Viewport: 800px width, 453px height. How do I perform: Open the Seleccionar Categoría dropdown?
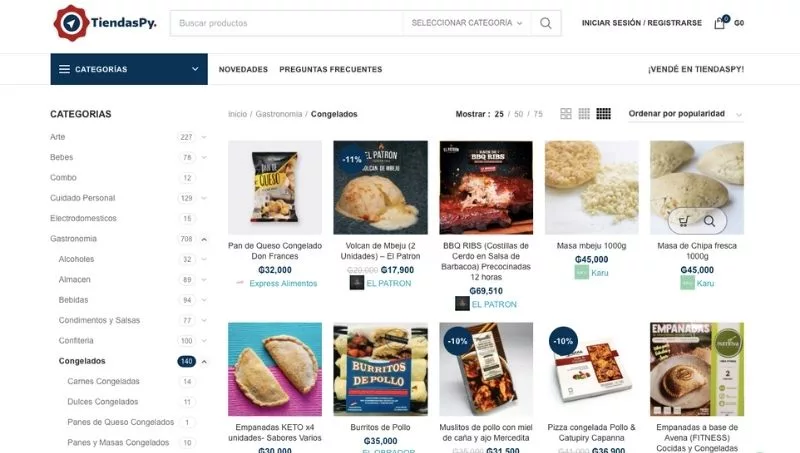pos(467,23)
